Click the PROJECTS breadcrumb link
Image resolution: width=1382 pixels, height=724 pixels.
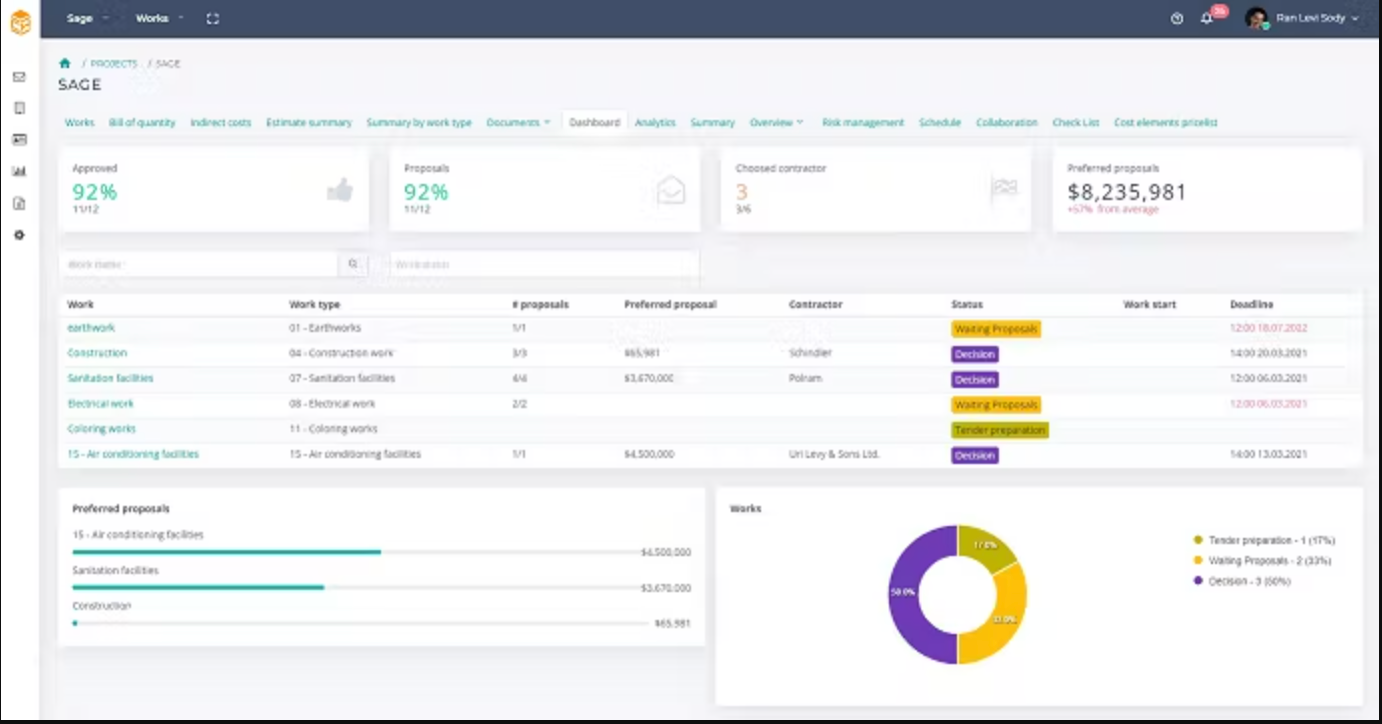click(114, 64)
